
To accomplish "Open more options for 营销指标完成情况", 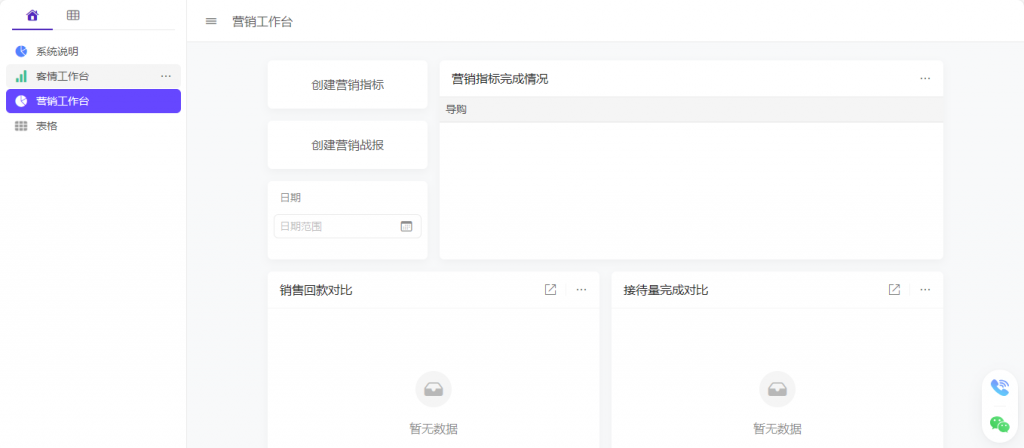I will [x=925, y=78].
